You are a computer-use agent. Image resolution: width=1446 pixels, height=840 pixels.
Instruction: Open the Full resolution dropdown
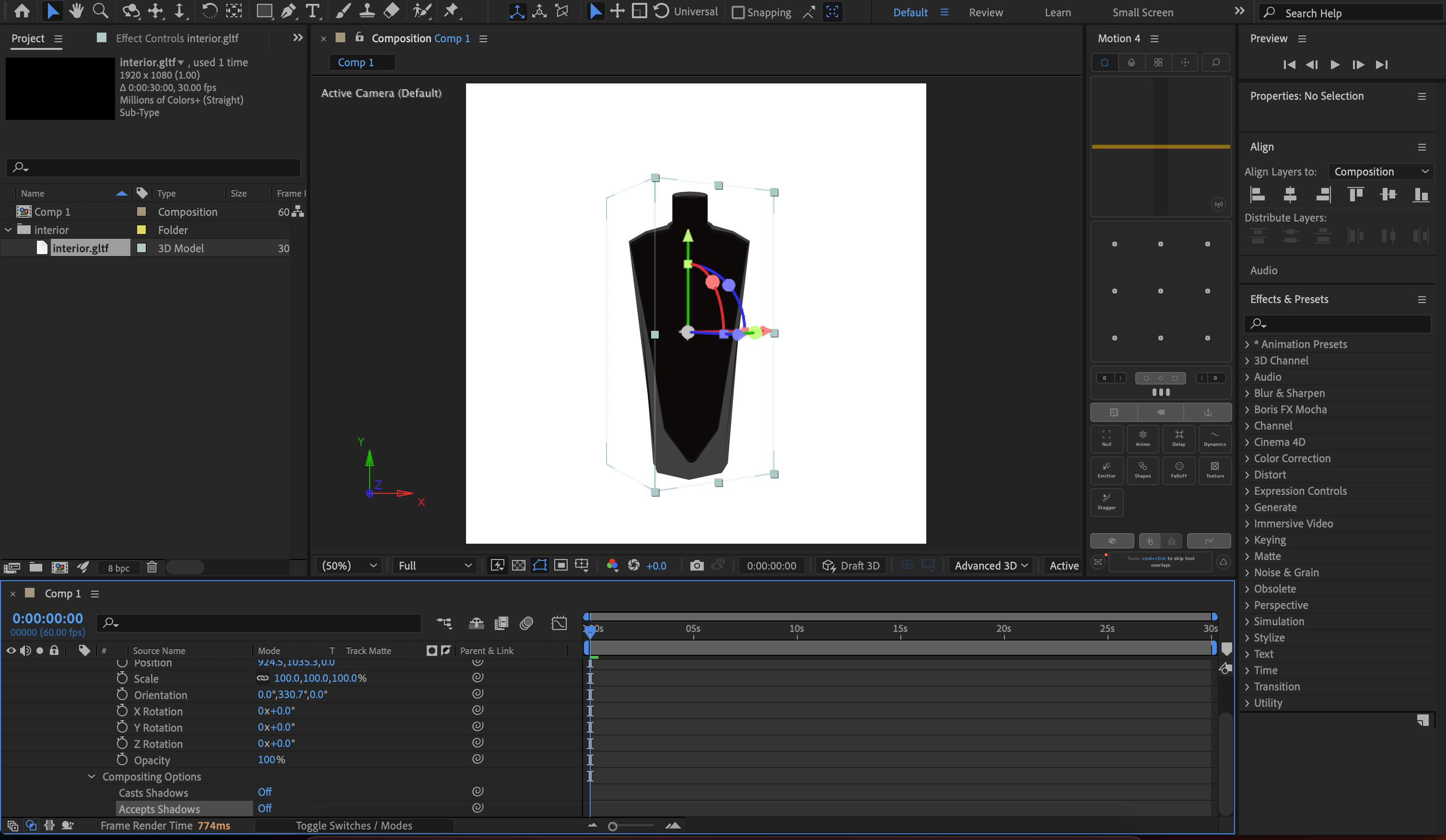pyautogui.click(x=434, y=566)
